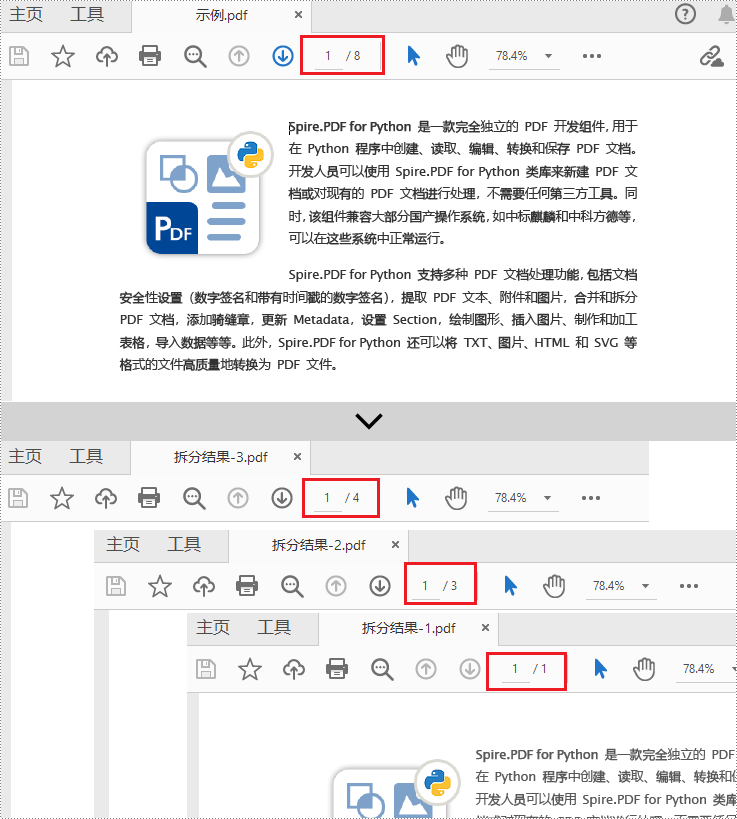Open 工具 tab in 示例.pdf window
Screen dimensions: 737x819
click(x=87, y=15)
